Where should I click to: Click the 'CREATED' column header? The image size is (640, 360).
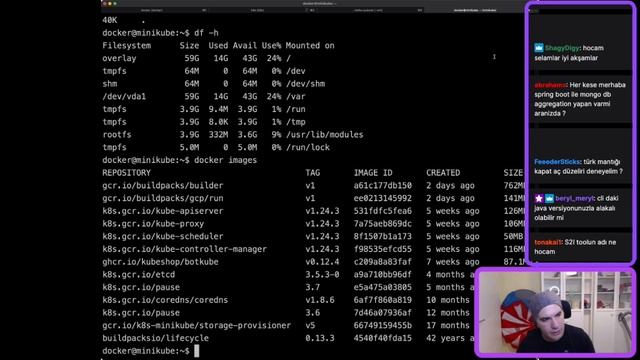443,173
